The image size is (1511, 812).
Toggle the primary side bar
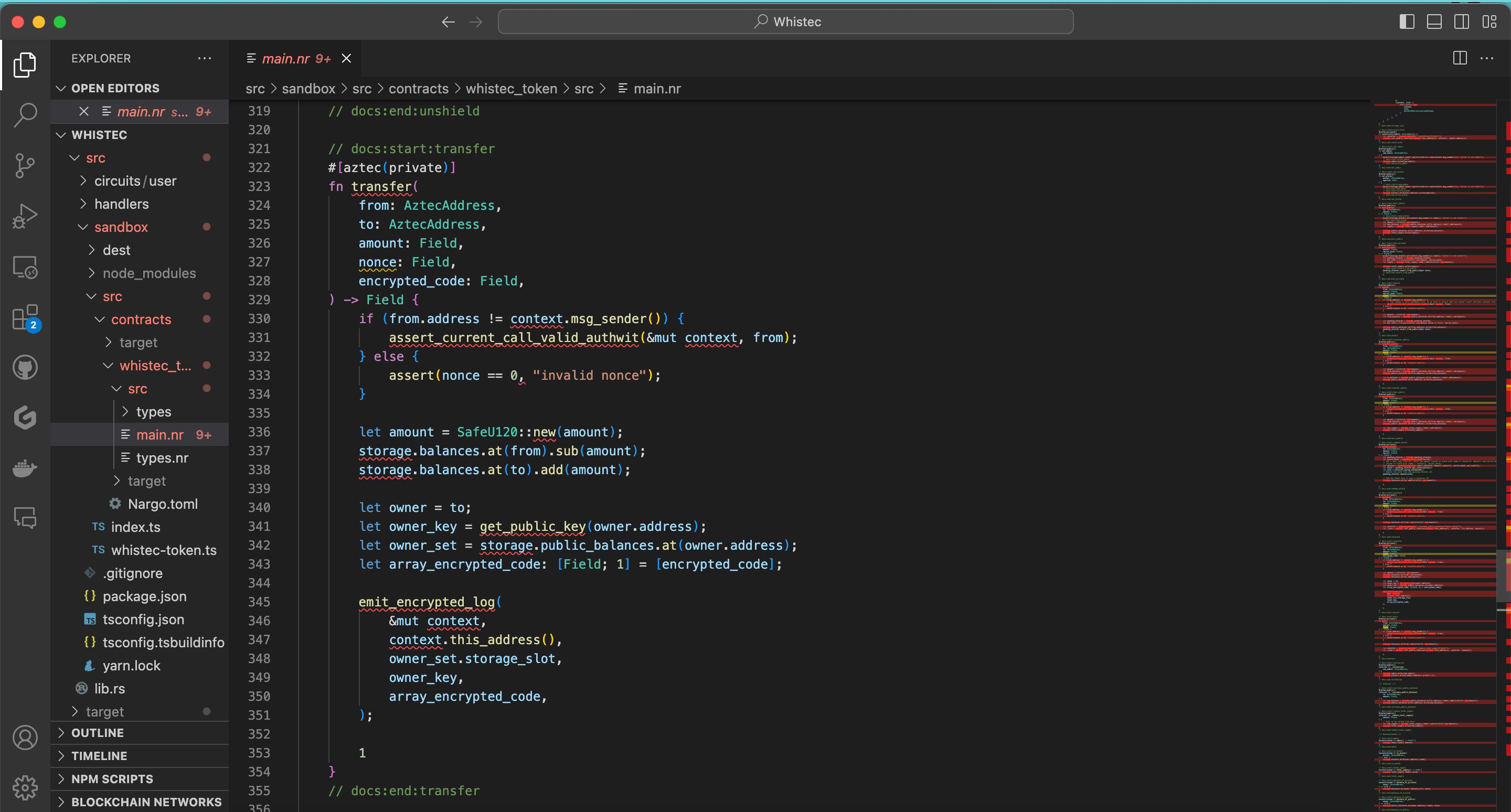point(1407,22)
